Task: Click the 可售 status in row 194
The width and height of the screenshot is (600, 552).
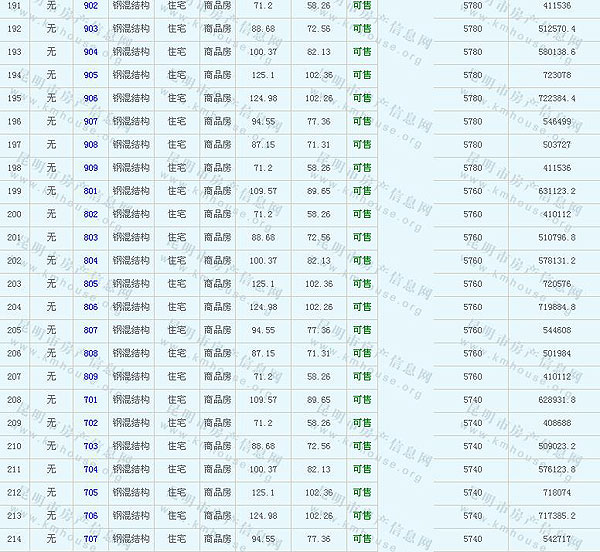Action: point(362,75)
